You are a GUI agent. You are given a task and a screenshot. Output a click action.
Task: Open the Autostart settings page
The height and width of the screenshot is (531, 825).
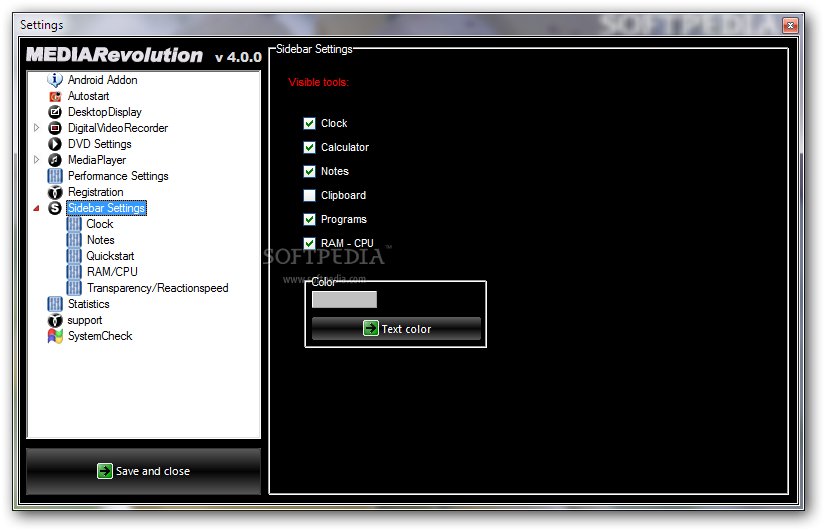tap(88, 96)
